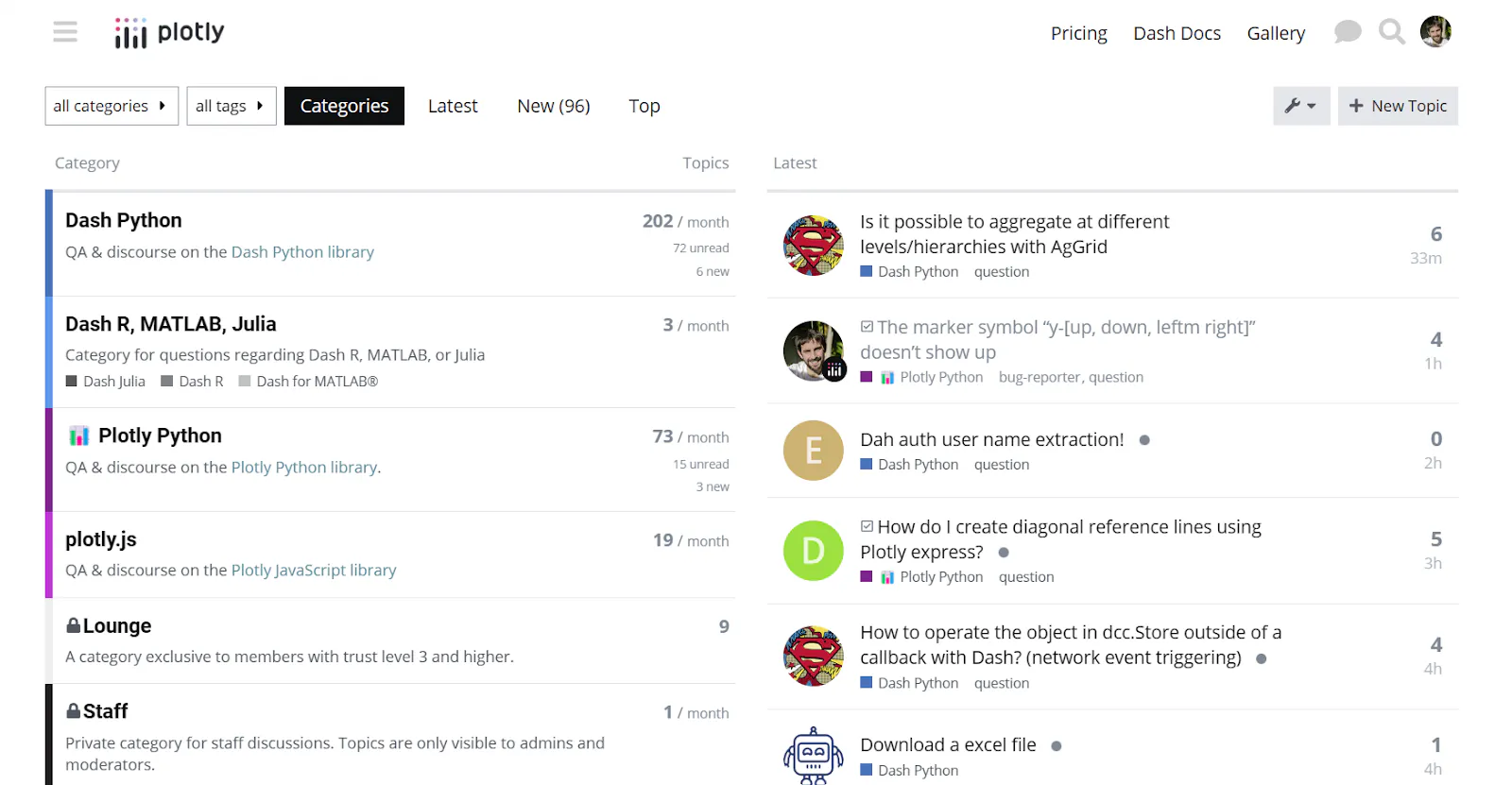Image resolution: width=1512 pixels, height=785 pixels.
Task: Switch to the Top tab
Action: pos(644,106)
